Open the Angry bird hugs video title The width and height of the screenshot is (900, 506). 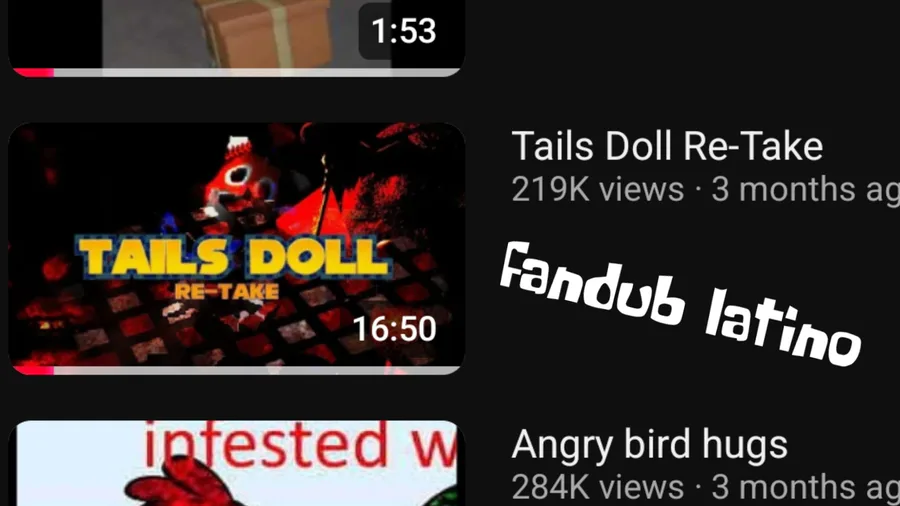(x=649, y=444)
